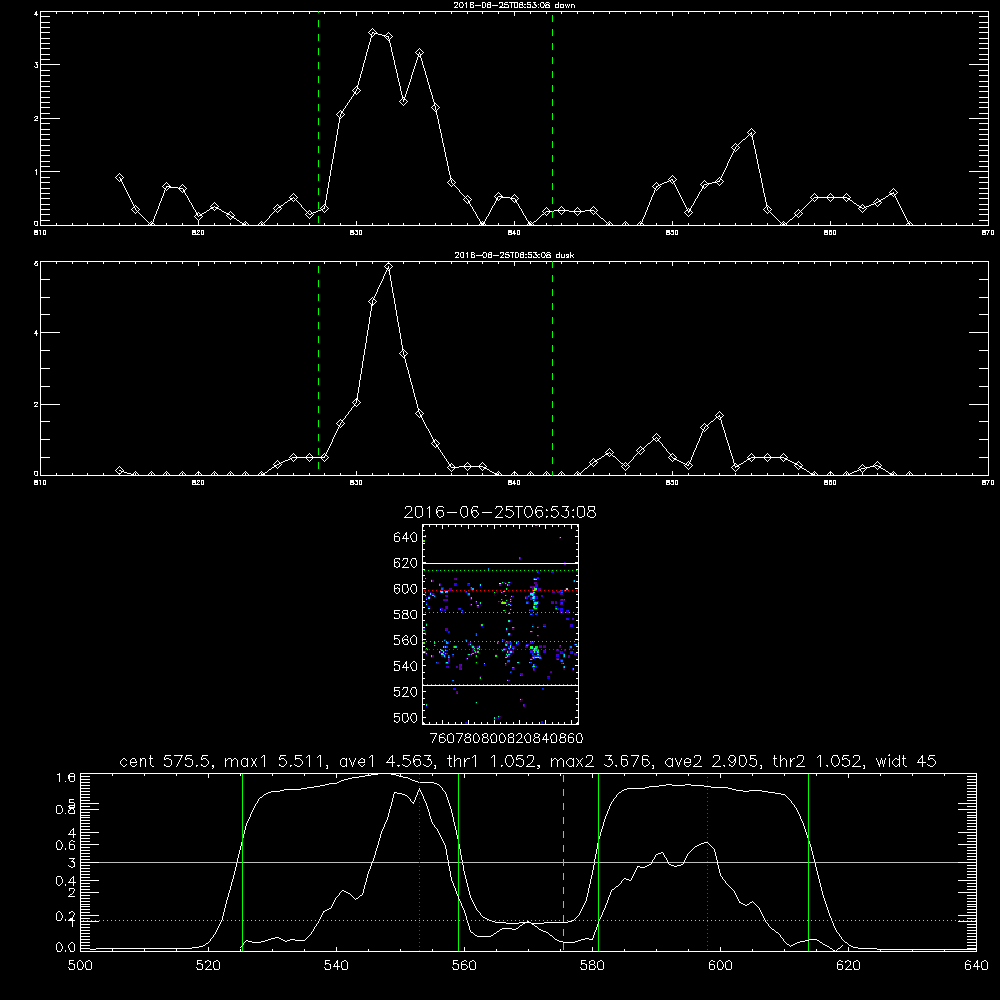This screenshot has width=1000, height=1000.
Task: Click bottom plot x-axis label 500
Action: (80, 965)
